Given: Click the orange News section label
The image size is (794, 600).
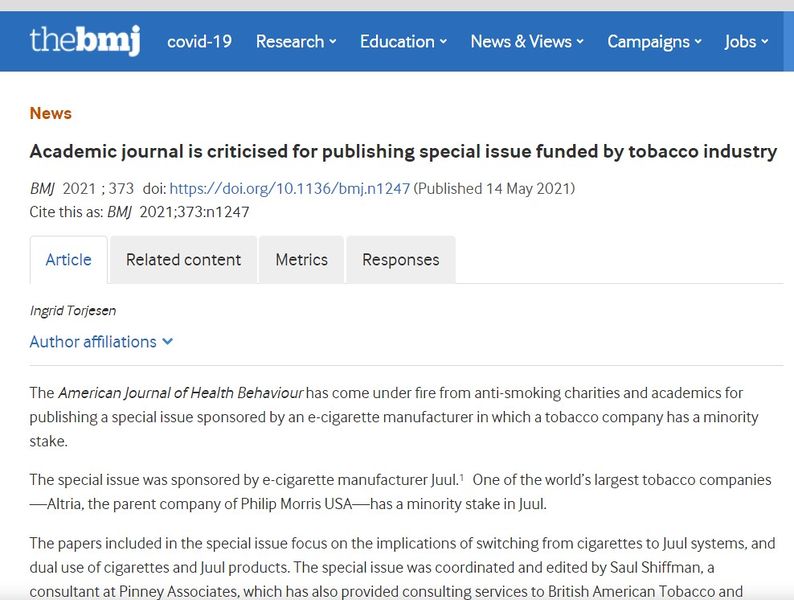Looking at the screenshot, I should point(51,113).
